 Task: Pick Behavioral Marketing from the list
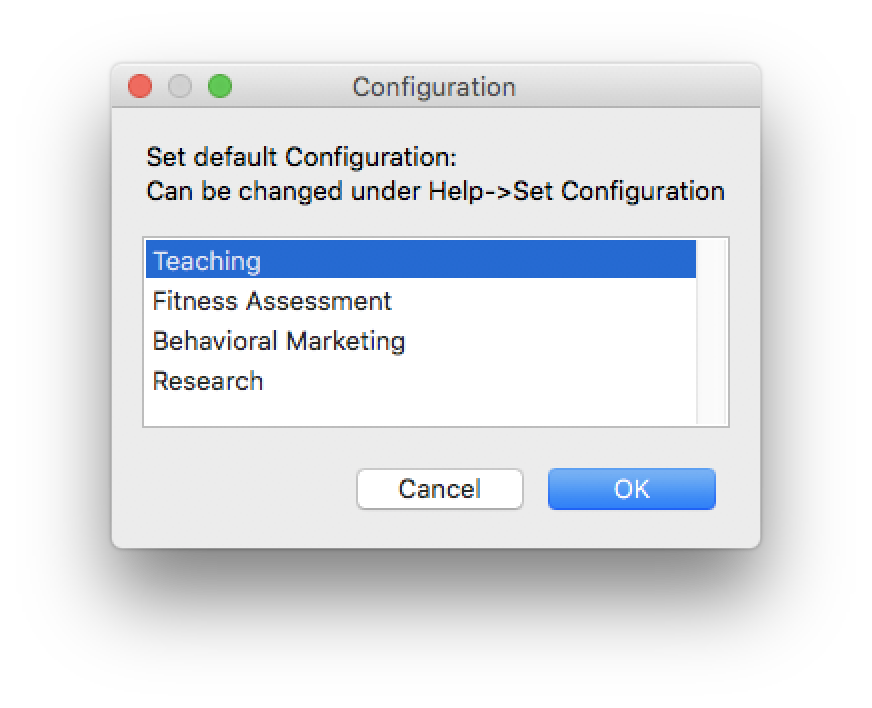coord(278,341)
